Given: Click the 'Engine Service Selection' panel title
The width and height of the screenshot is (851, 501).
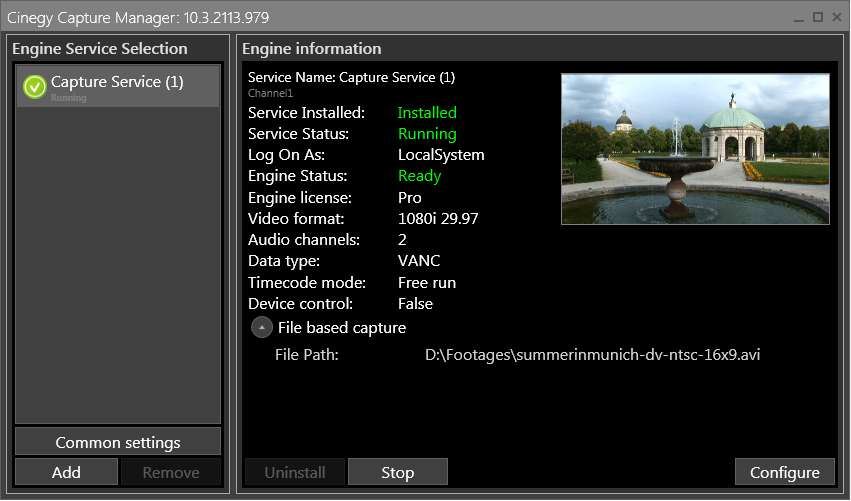Looking at the screenshot, I should (x=100, y=49).
